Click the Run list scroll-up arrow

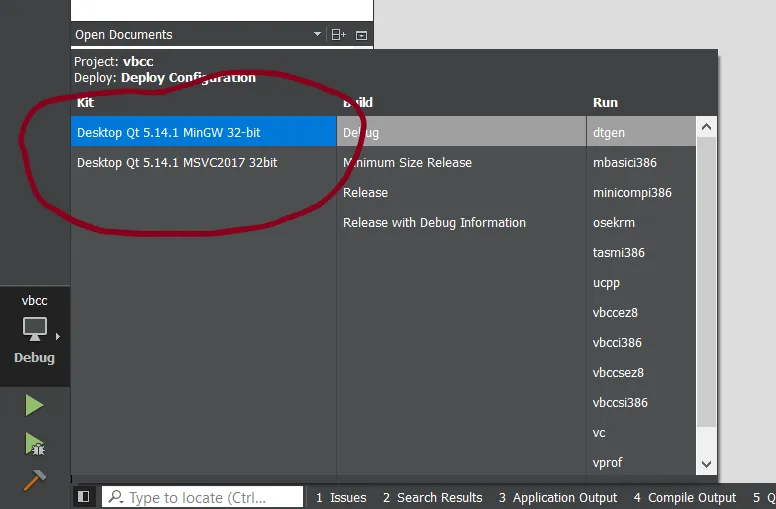pos(706,127)
